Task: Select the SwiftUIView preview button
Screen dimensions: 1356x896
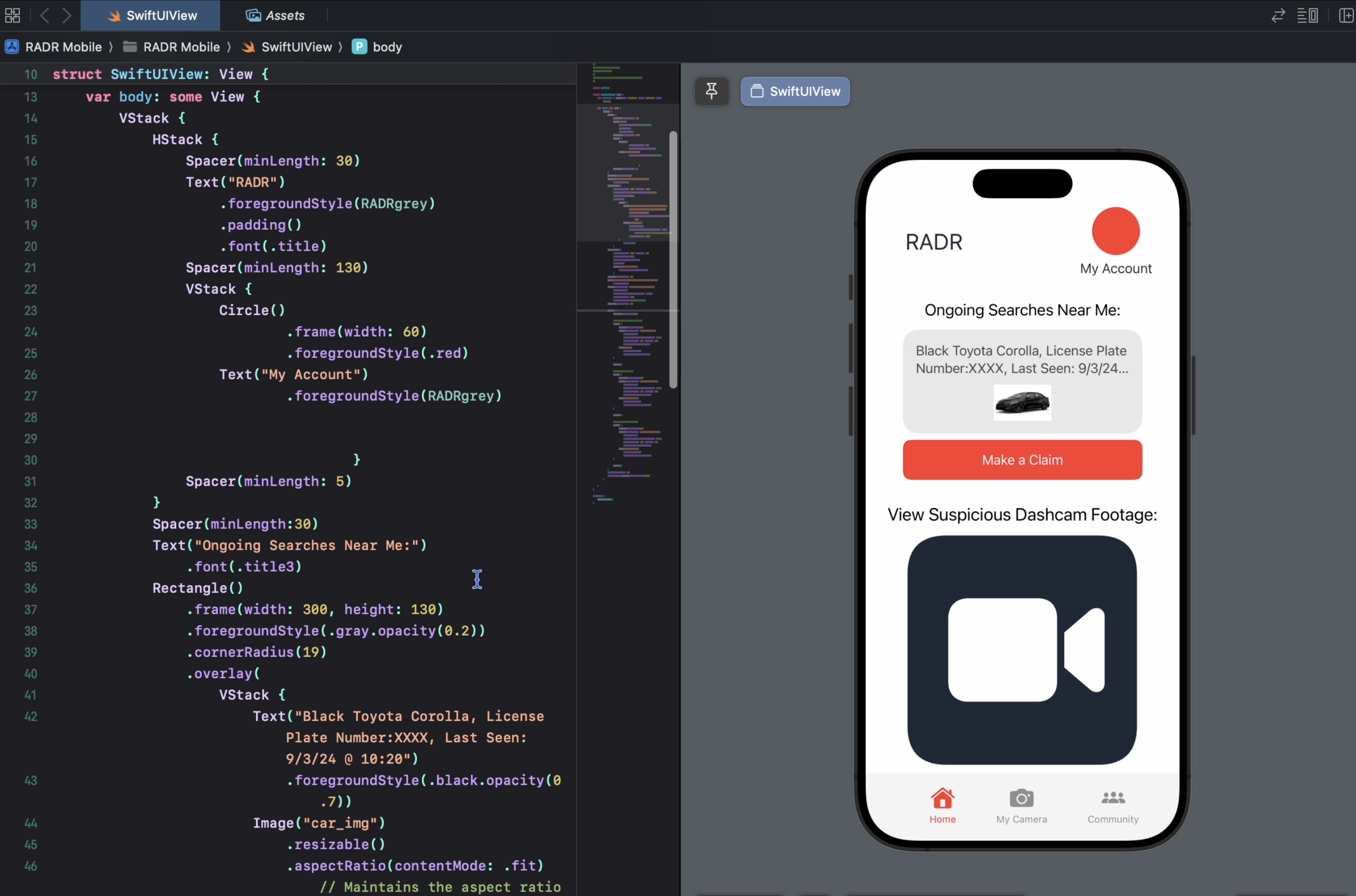Action: [x=795, y=91]
